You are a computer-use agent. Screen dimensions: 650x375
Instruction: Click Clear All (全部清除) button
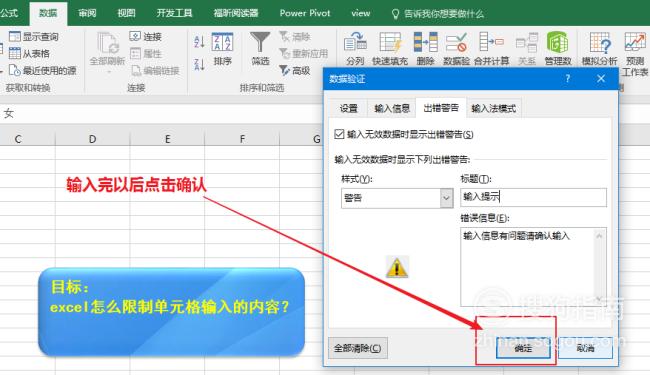click(x=358, y=348)
